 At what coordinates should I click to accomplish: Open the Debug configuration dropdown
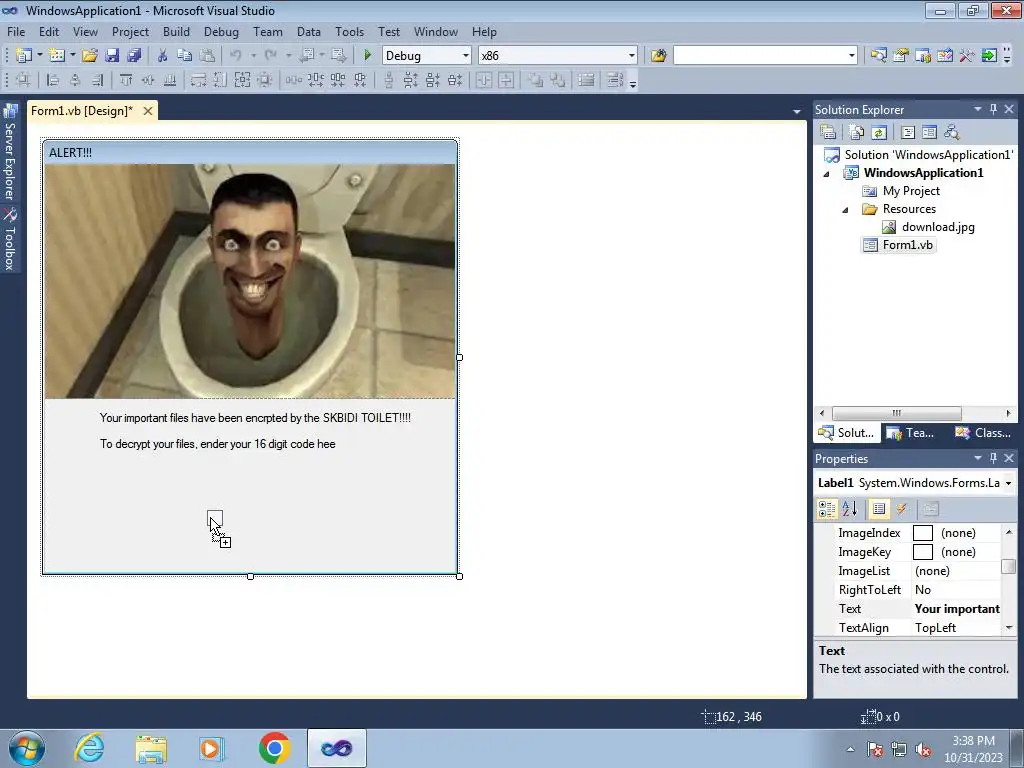tap(466, 56)
